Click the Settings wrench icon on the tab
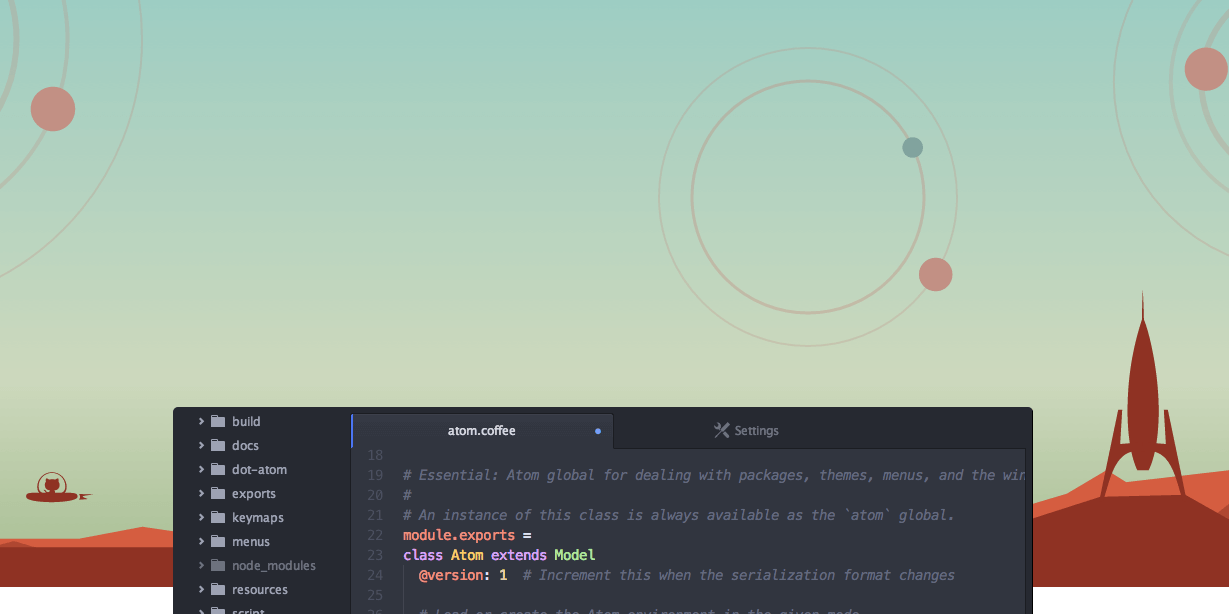 [721, 430]
